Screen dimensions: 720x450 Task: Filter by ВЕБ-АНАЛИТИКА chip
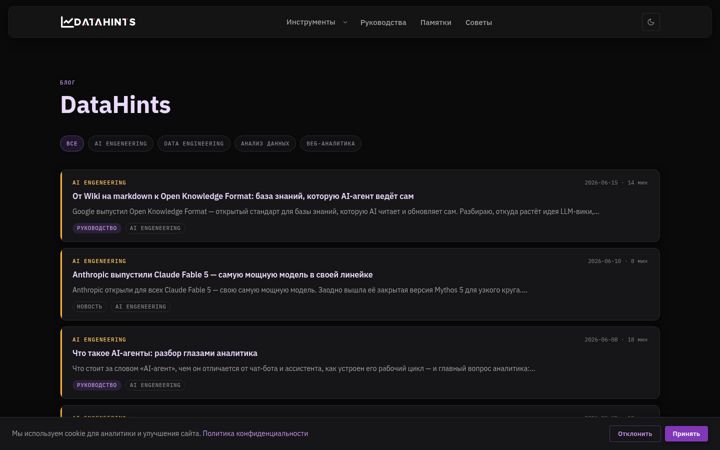(331, 143)
